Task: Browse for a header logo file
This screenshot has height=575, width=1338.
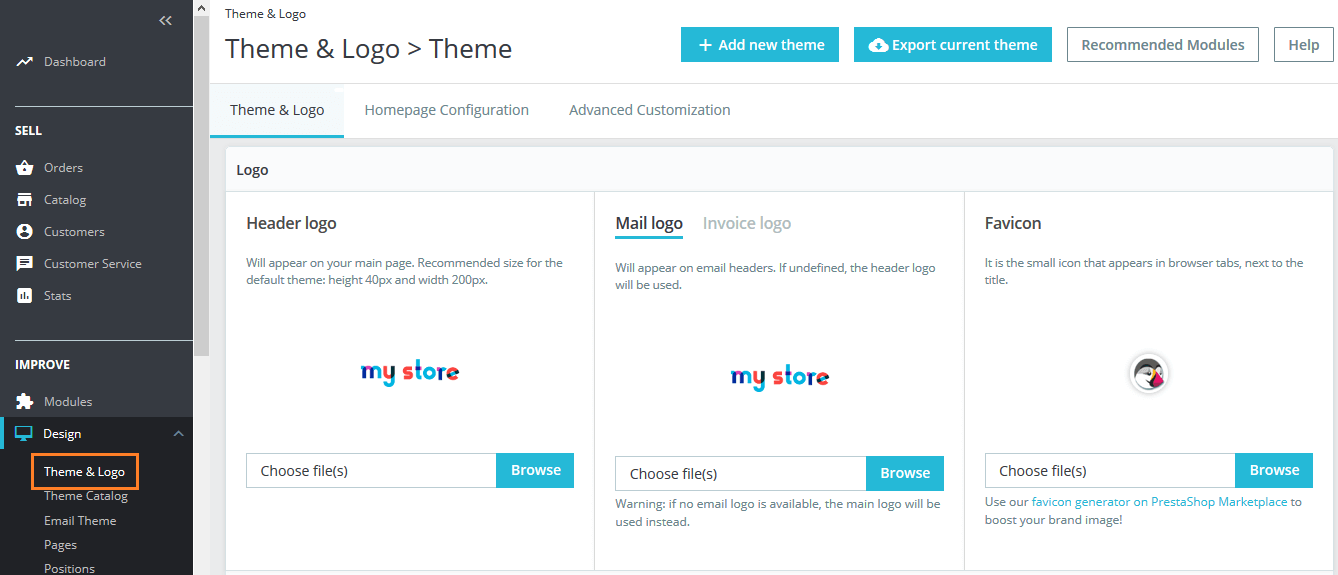Action: 535,471
